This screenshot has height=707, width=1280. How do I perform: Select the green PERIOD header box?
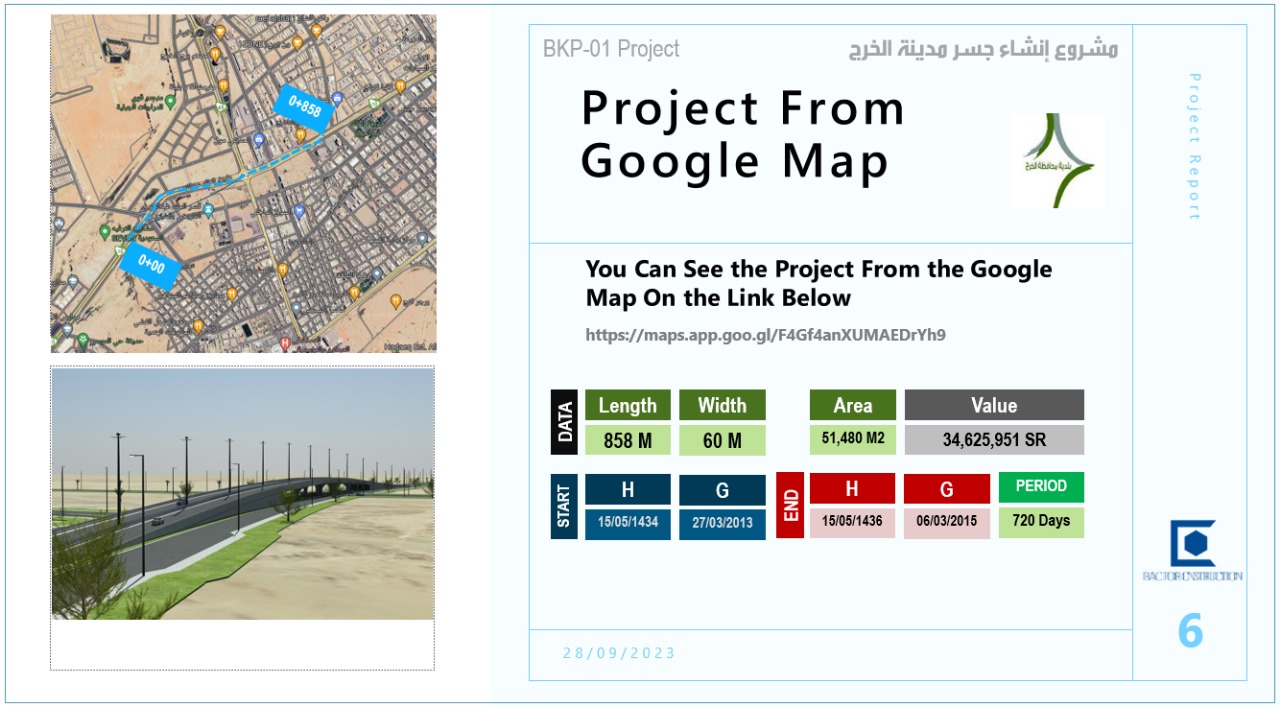tap(1041, 487)
